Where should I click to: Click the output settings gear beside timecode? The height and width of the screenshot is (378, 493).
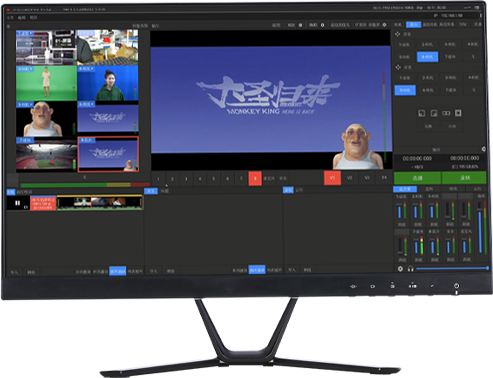tap(484, 149)
